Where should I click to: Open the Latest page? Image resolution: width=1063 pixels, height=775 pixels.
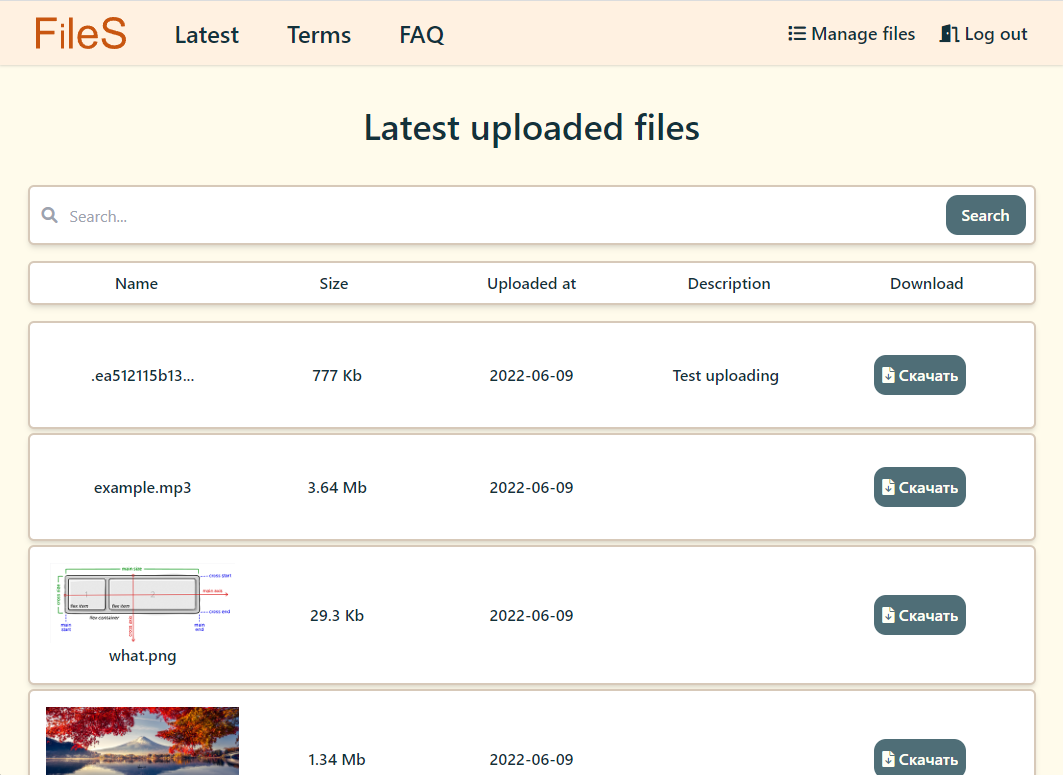pyautogui.click(x=206, y=35)
